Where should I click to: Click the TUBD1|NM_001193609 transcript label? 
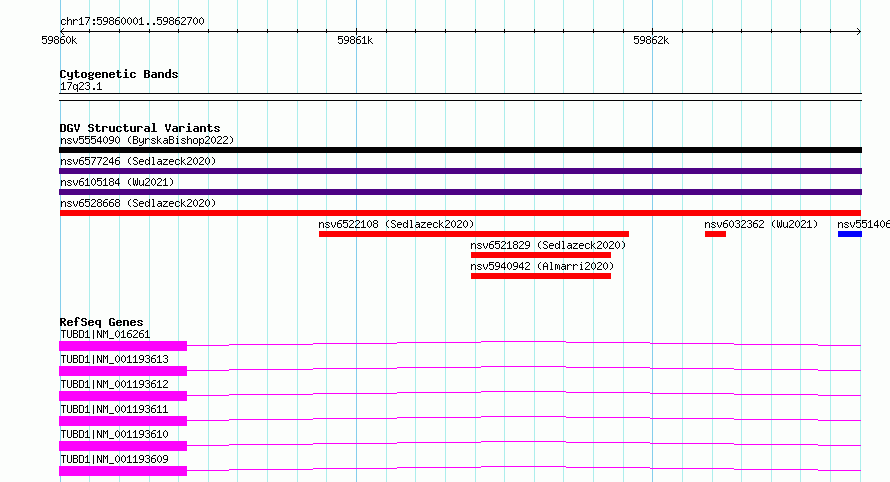coord(114,459)
